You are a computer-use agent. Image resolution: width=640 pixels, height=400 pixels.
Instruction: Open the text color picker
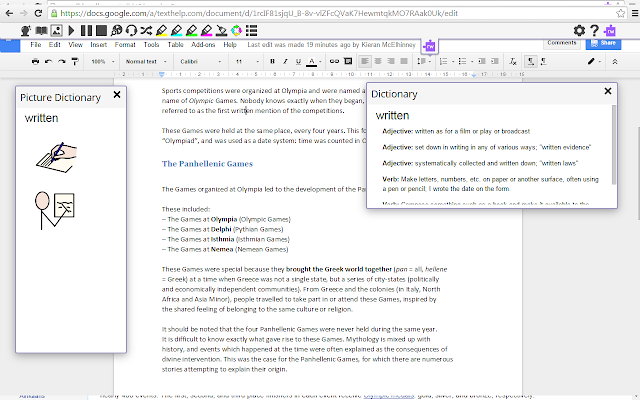tap(312, 62)
